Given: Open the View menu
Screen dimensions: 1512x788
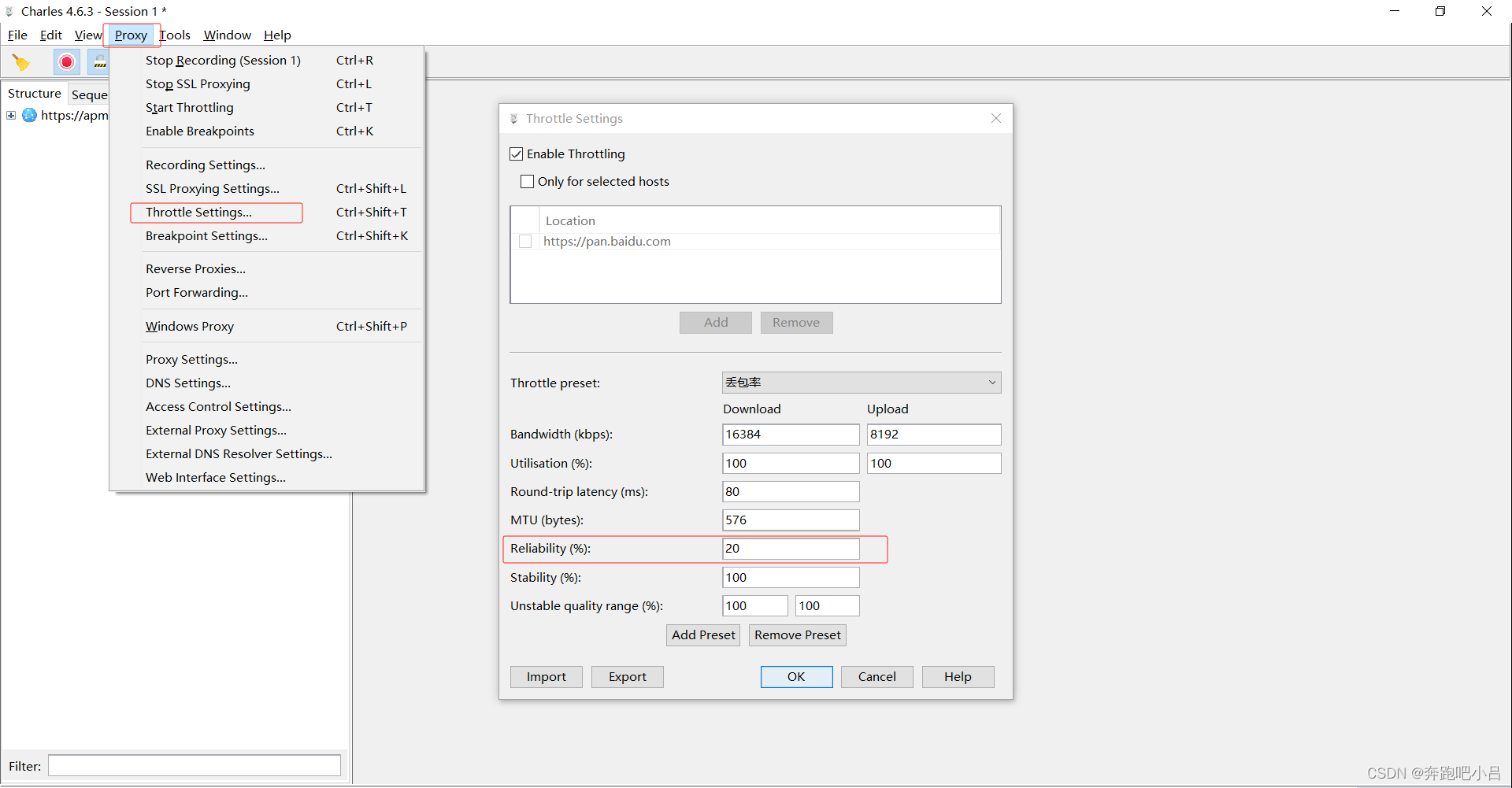Looking at the screenshot, I should (88, 35).
